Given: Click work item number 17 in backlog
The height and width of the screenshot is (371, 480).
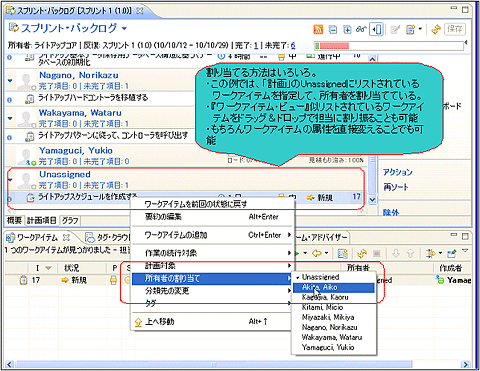Looking at the screenshot, I should click(x=356, y=197).
